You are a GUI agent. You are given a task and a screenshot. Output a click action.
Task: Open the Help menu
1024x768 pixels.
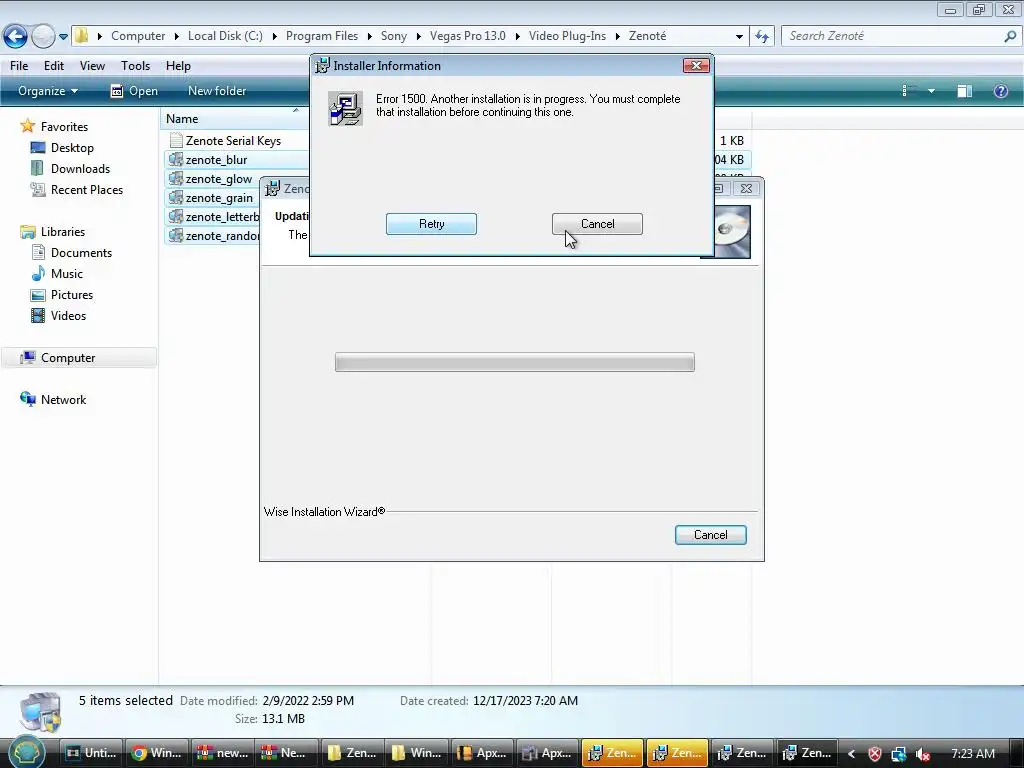[178, 66]
